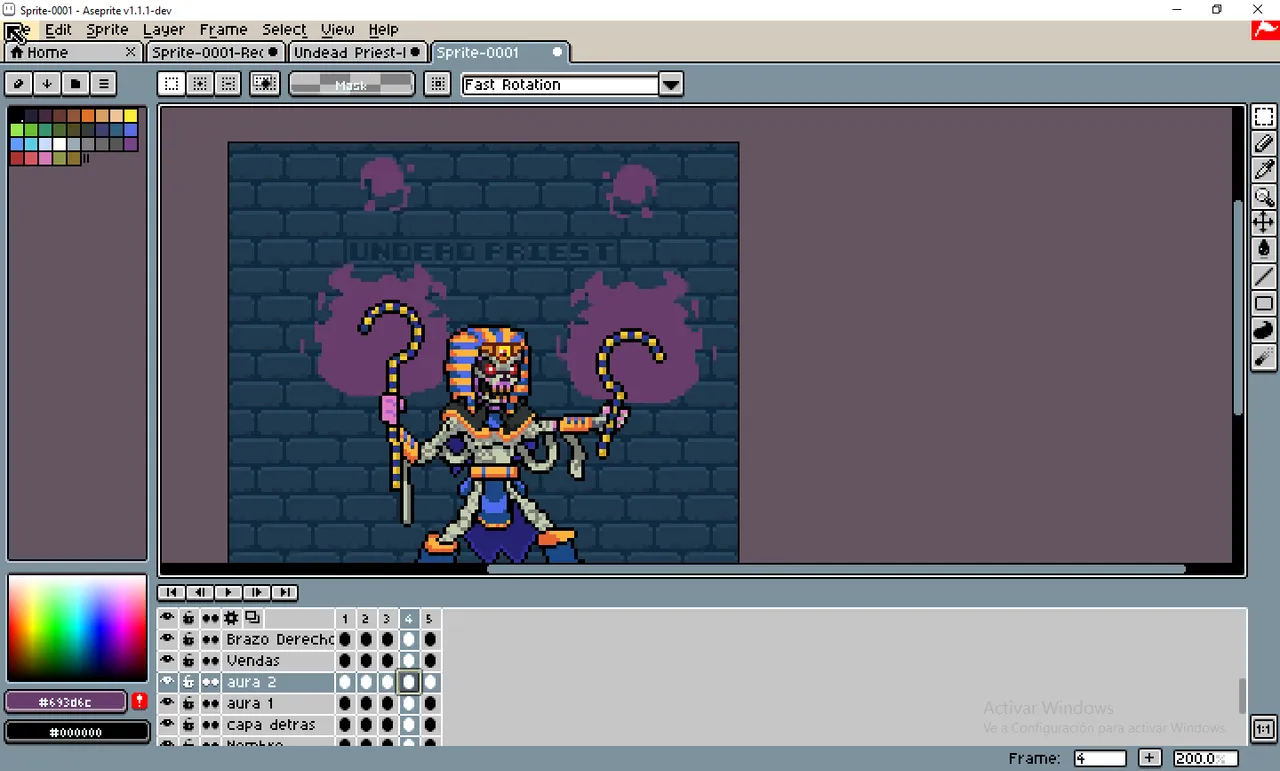Open the Edit menu
This screenshot has height=771, width=1280.
[58, 30]
